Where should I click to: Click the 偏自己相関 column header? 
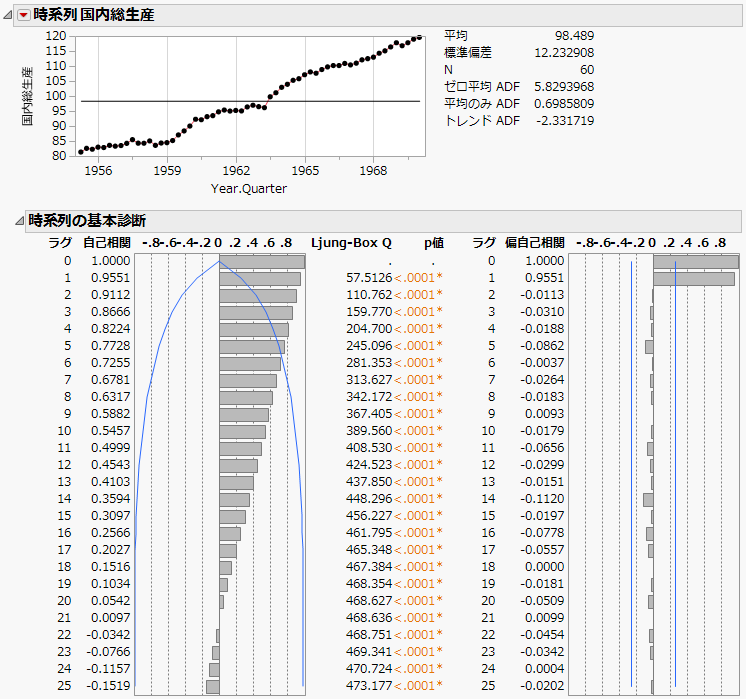535,243
